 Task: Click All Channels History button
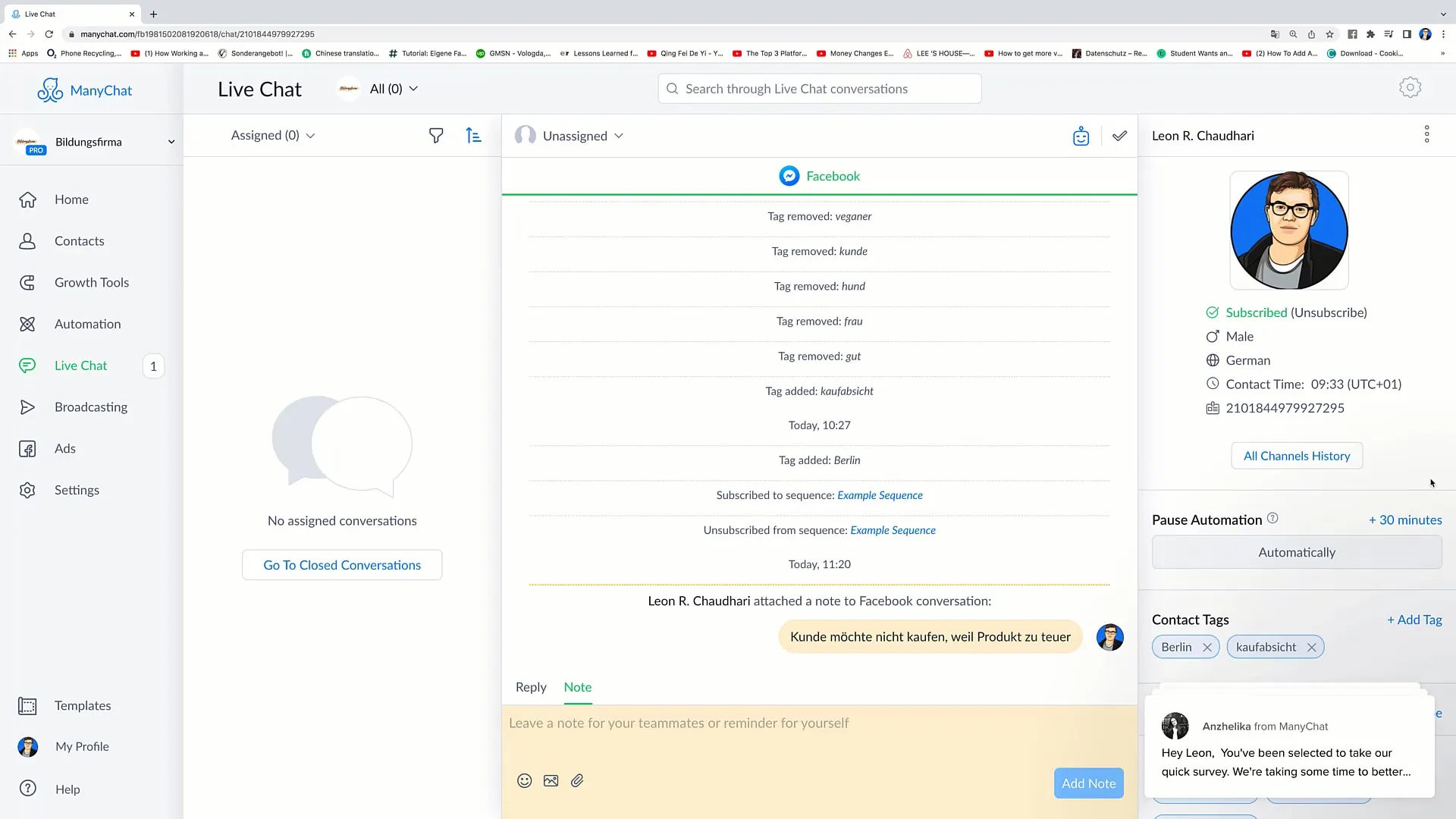[x=1297, y=455]
